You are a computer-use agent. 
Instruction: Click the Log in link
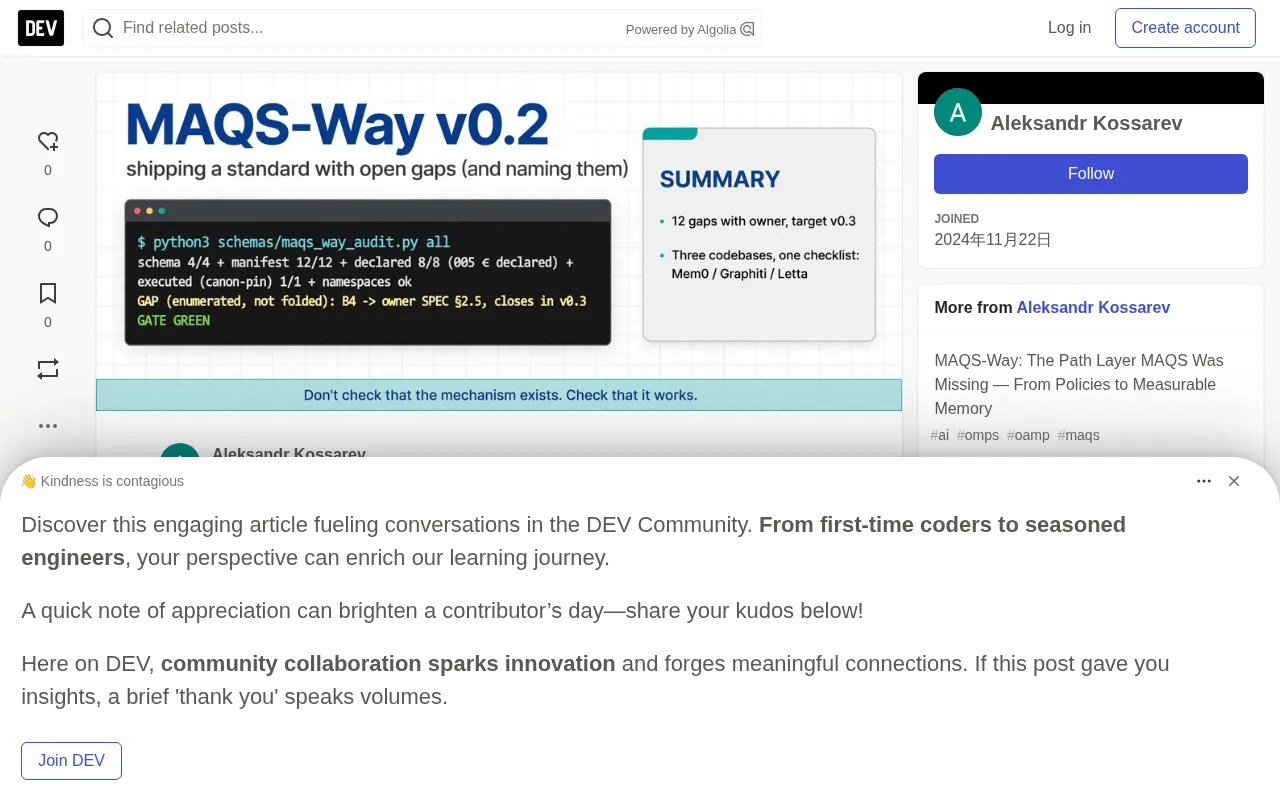1069,28
